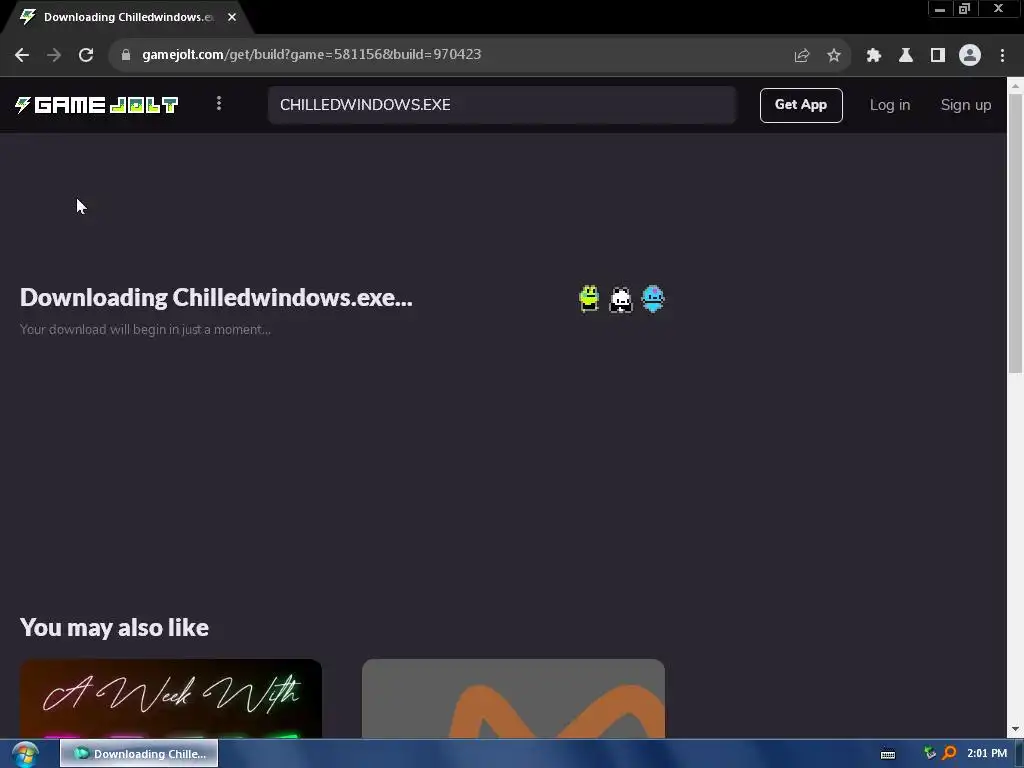Click the on-screen keyboard tray icon
The height and width of the screenshot is (768, 1024).
click(888, 754)
